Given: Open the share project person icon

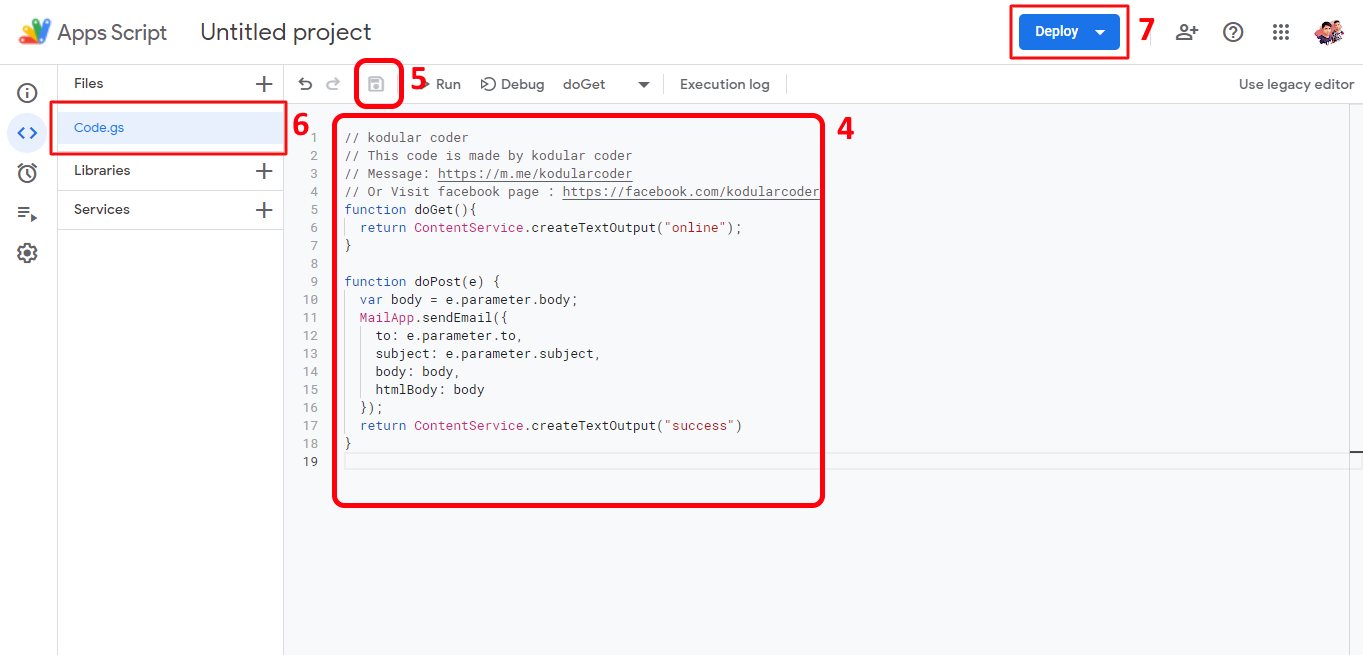Looking at the screenshot, I should [1187, 32].
